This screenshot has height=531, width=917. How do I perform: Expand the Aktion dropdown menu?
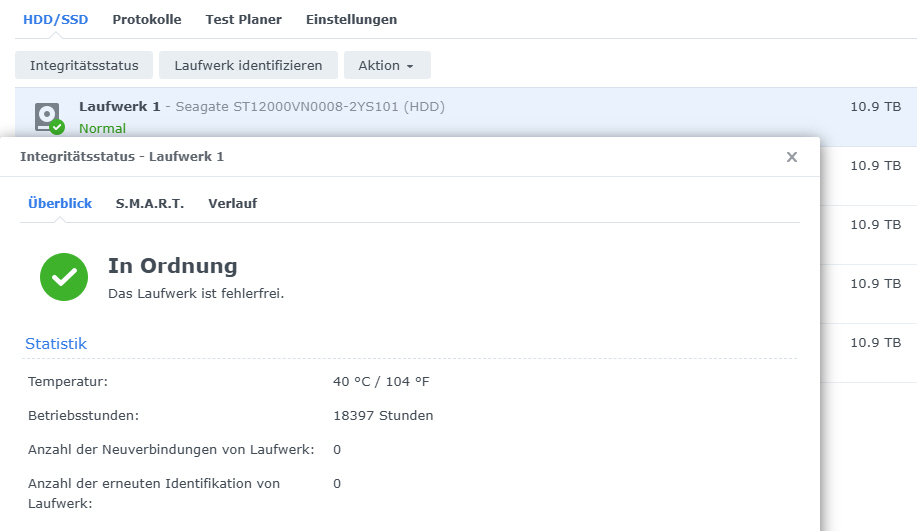[387, 66]
